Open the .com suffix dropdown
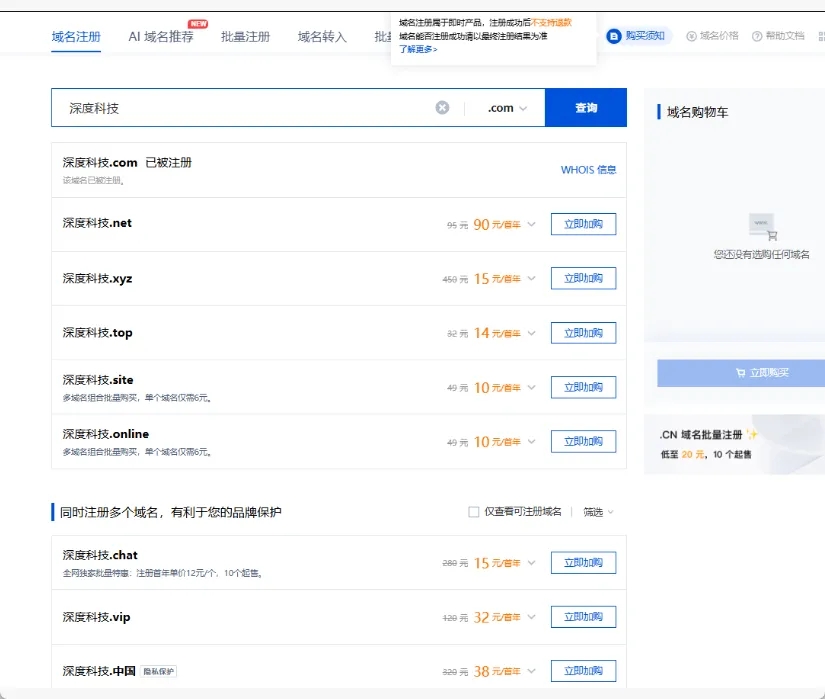825x699 pixels. coord(504,107)
